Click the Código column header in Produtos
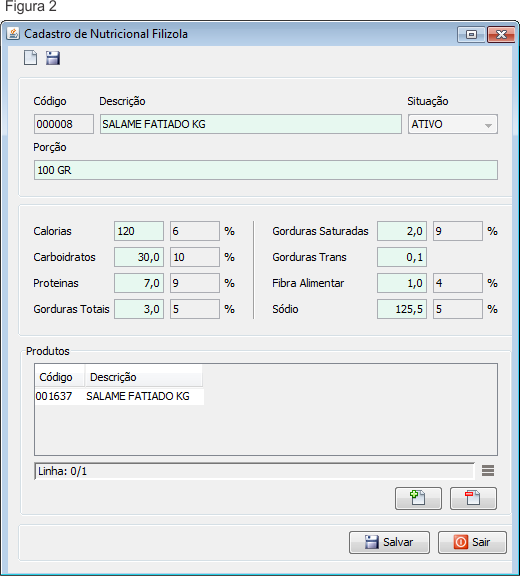Screen dimensions: 520x576 coord(60,377)
